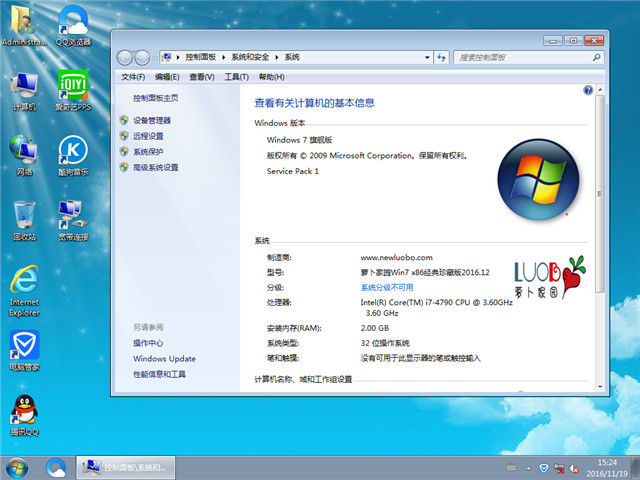Click the shield icon beside 设备管理器
Screen dimensions: 640x480
[124, 120]
